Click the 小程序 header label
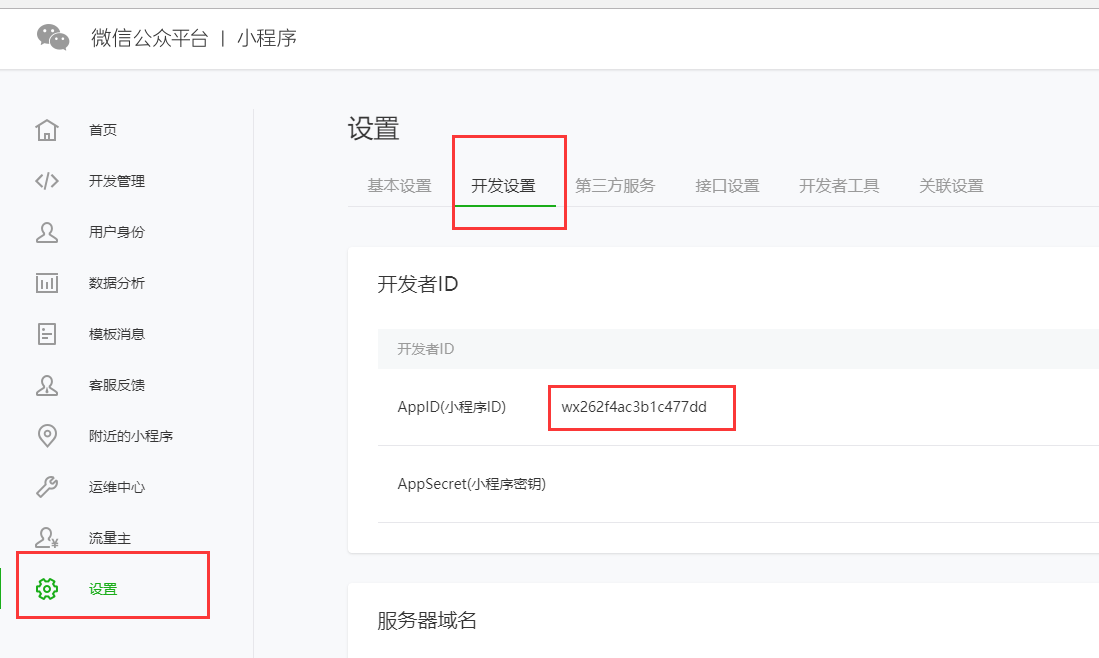This screenshot has height=658, width=1099. pyautogui.click(x=266, y=38)
